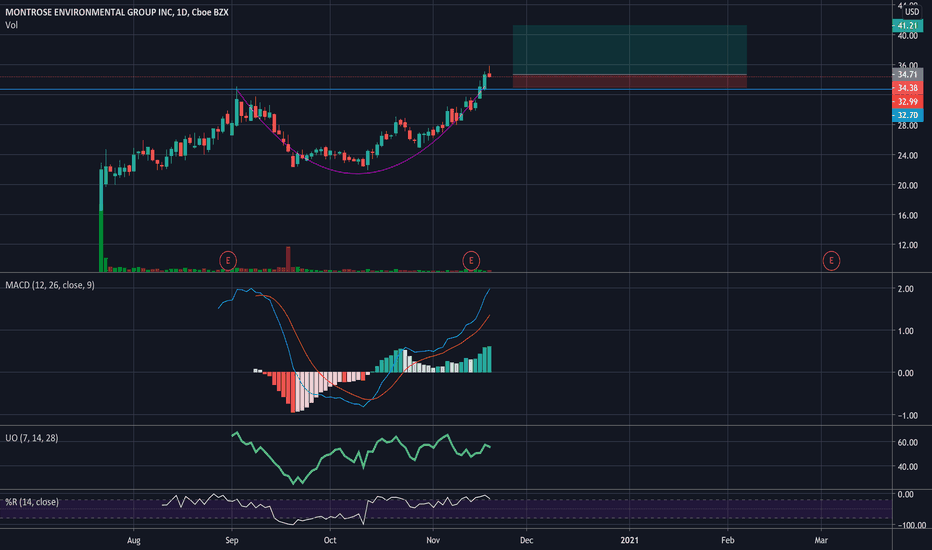This screenshot has height=550, width=932.
Task: Click the Nov label on time axis
Action: click(x=433, y=540)
